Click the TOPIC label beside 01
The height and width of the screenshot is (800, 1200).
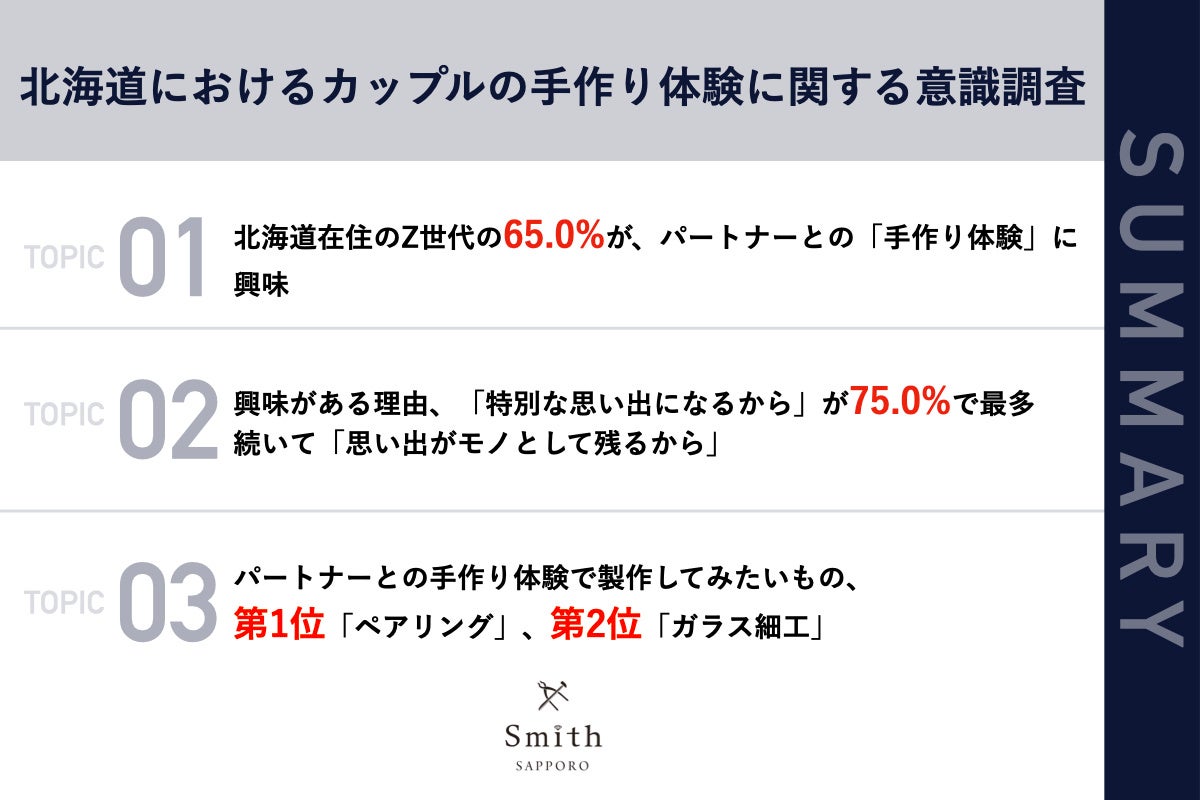[x=64, y=257]
